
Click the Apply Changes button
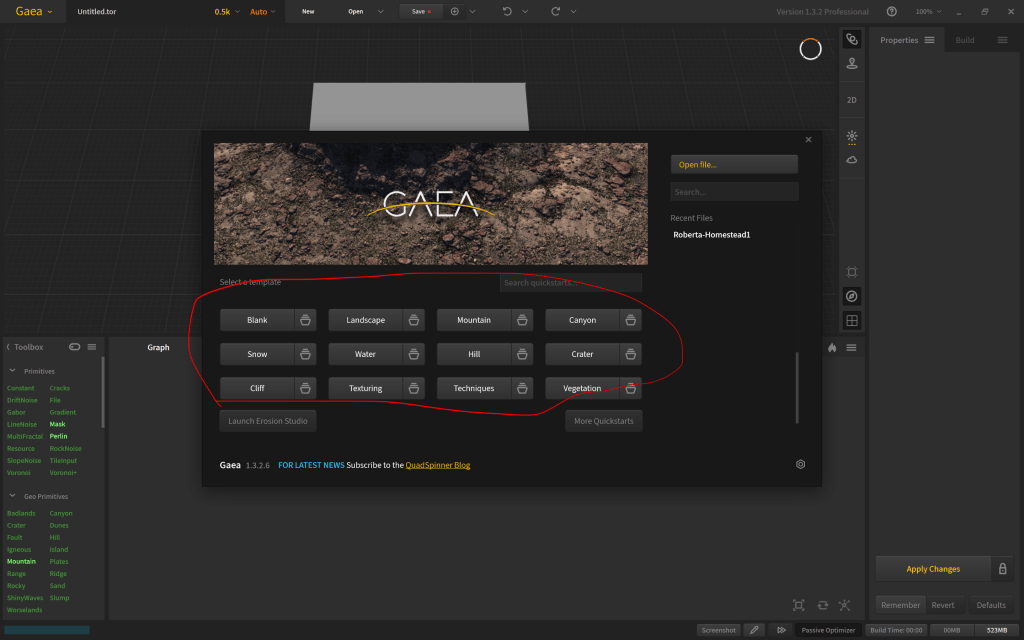coord(933,569)
